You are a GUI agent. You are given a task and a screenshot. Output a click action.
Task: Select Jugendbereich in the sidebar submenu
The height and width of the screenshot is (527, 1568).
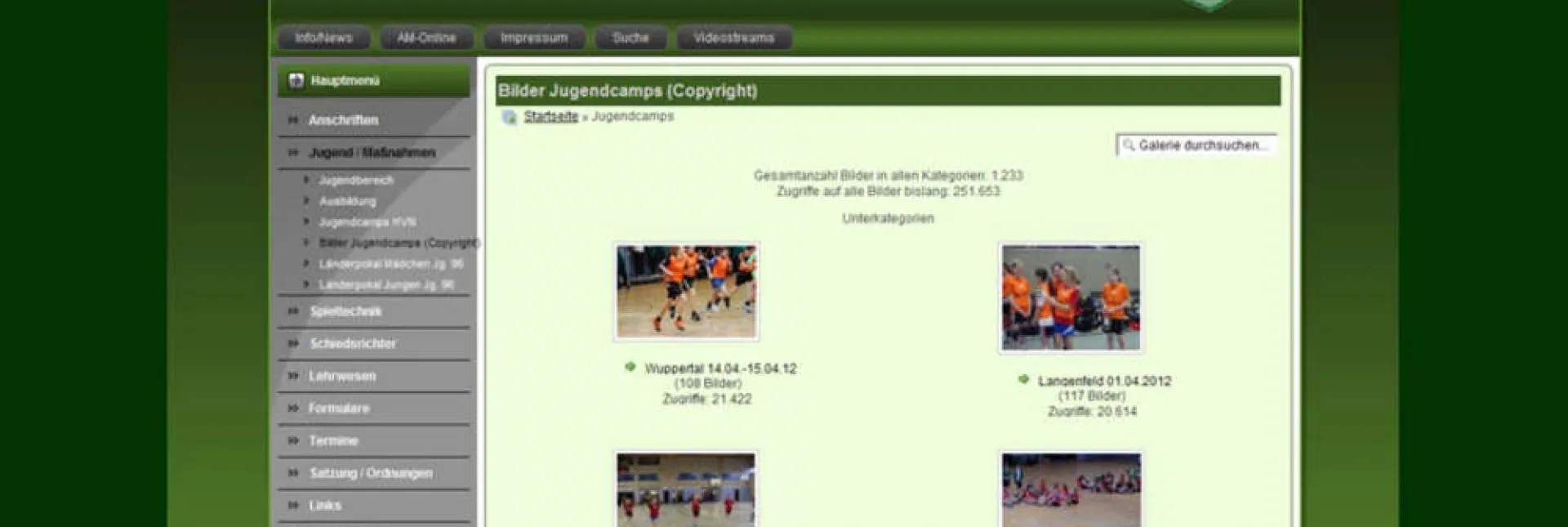click(x=356, y=180)
